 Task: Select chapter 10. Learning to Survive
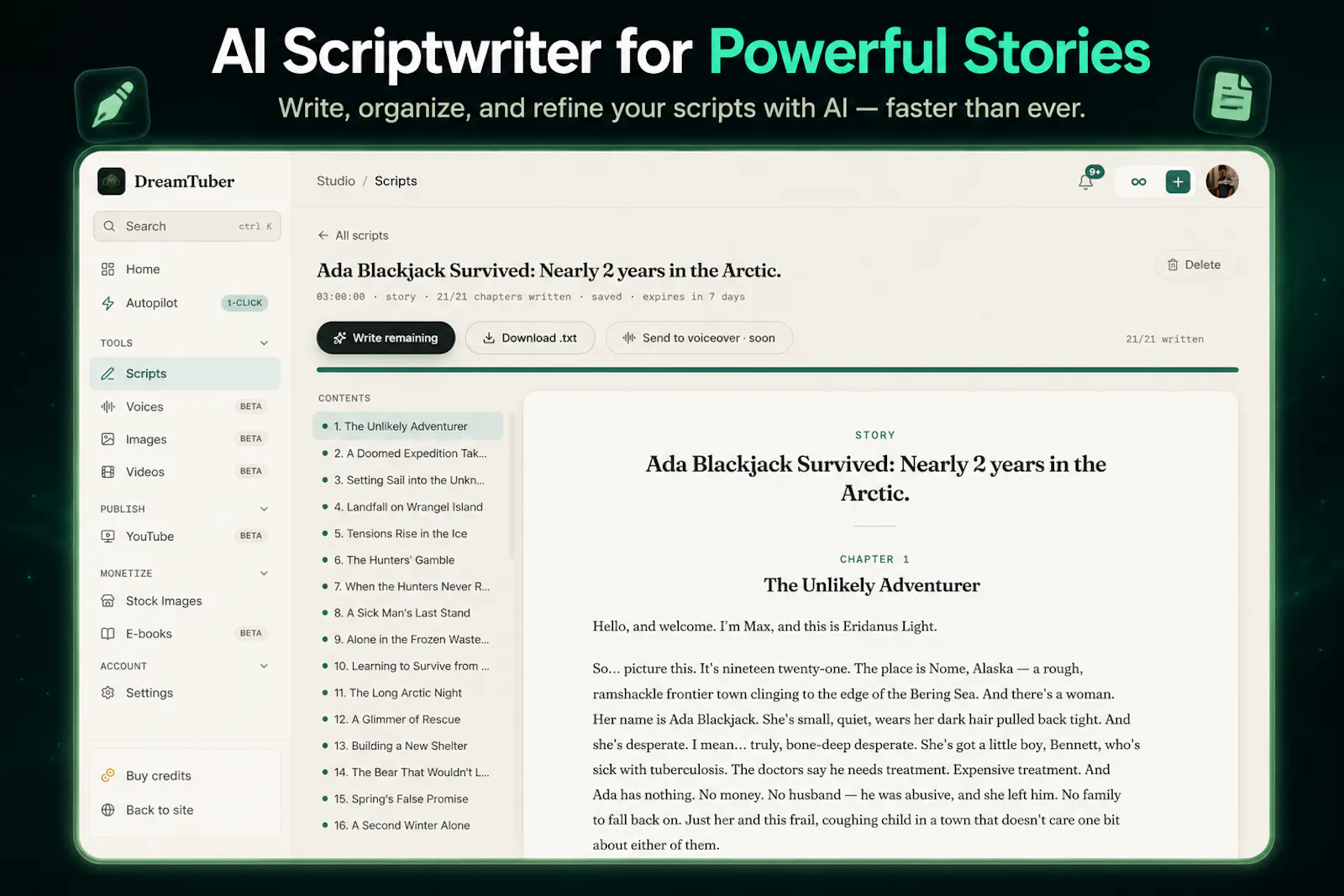[x=407, y=666]
